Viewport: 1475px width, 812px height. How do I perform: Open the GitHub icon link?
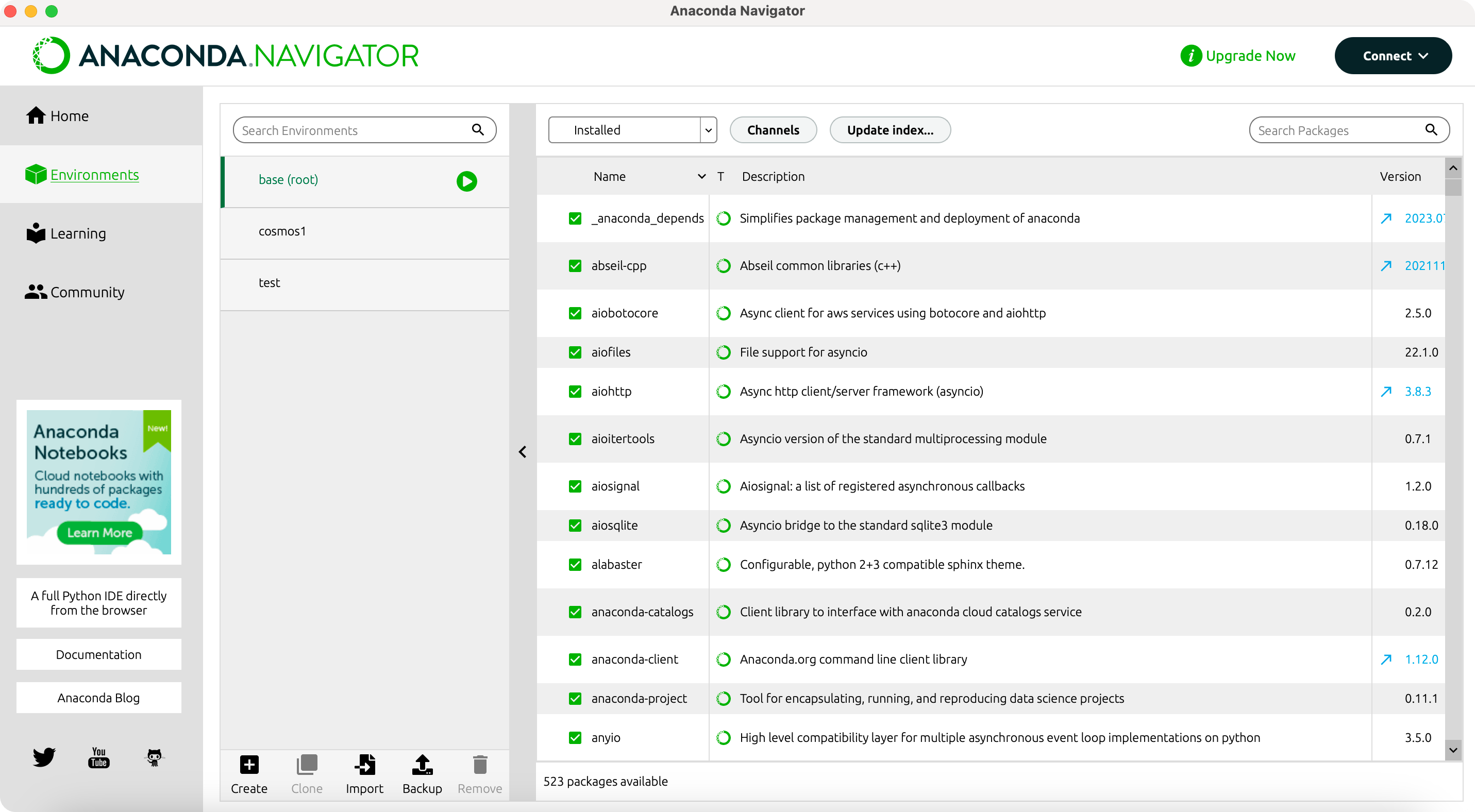154,756
